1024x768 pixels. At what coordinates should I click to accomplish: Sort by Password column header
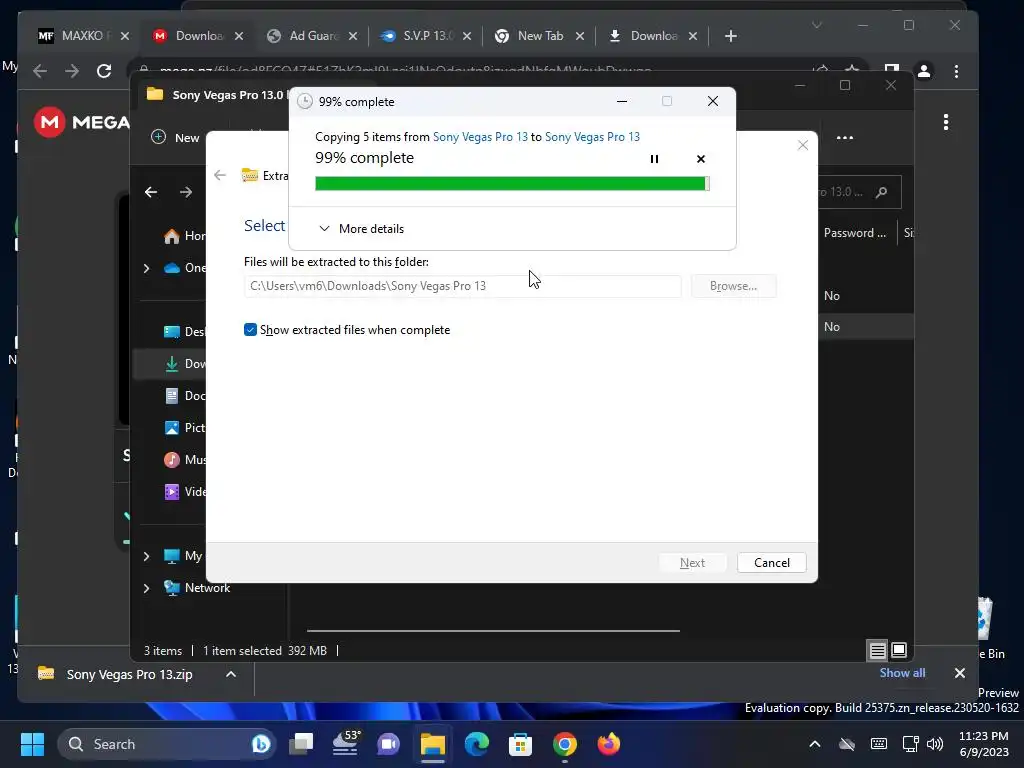tap(854, 233)
